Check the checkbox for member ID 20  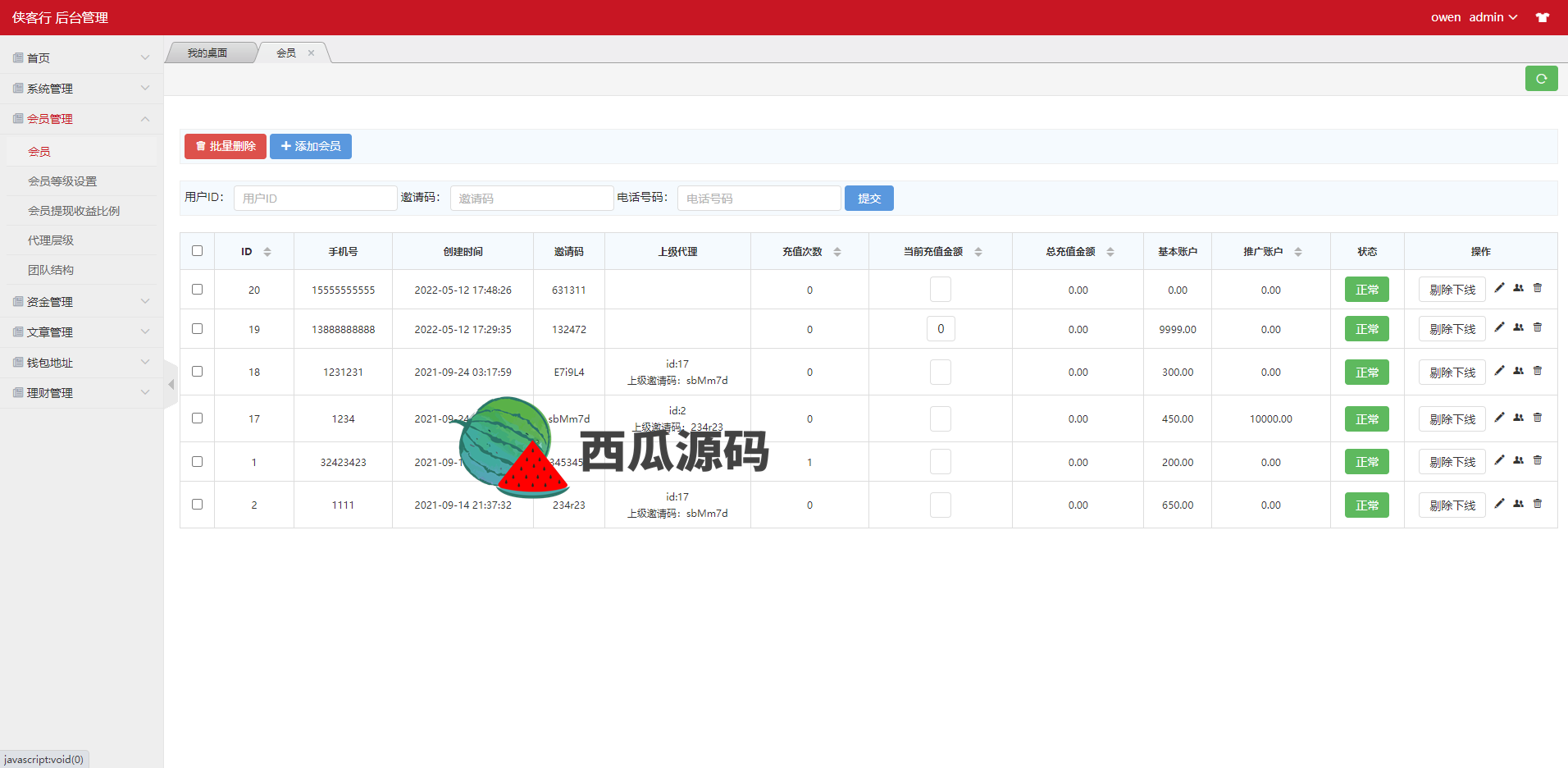tap(197, 290)
